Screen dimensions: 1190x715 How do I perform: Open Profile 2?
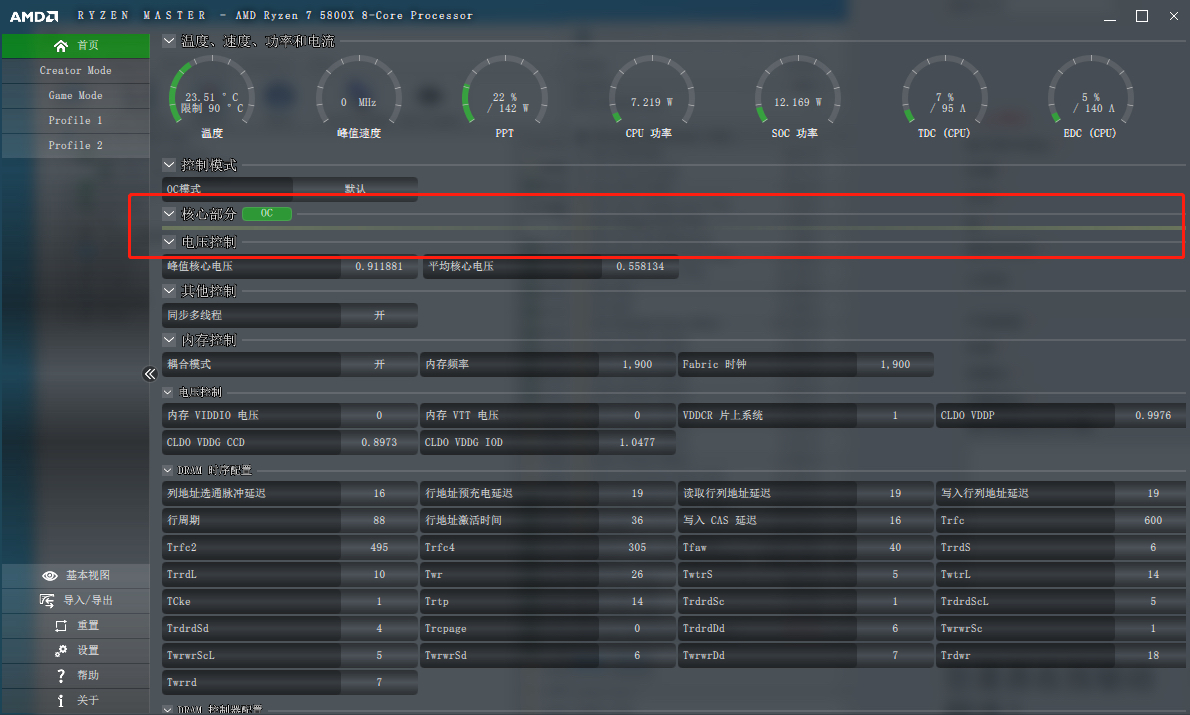[x=76, y=146]
